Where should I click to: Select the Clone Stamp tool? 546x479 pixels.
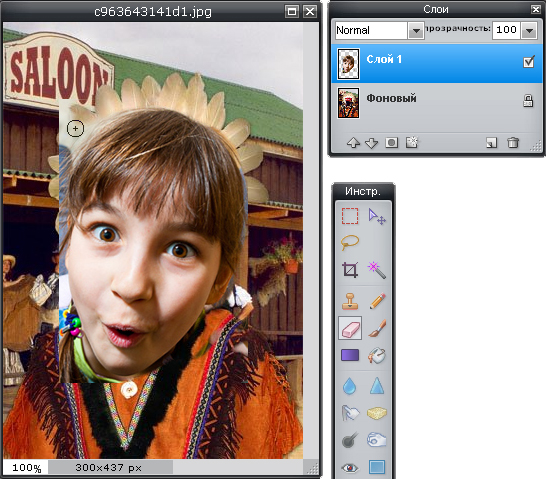pyautogui.click(x=350, y=301)
